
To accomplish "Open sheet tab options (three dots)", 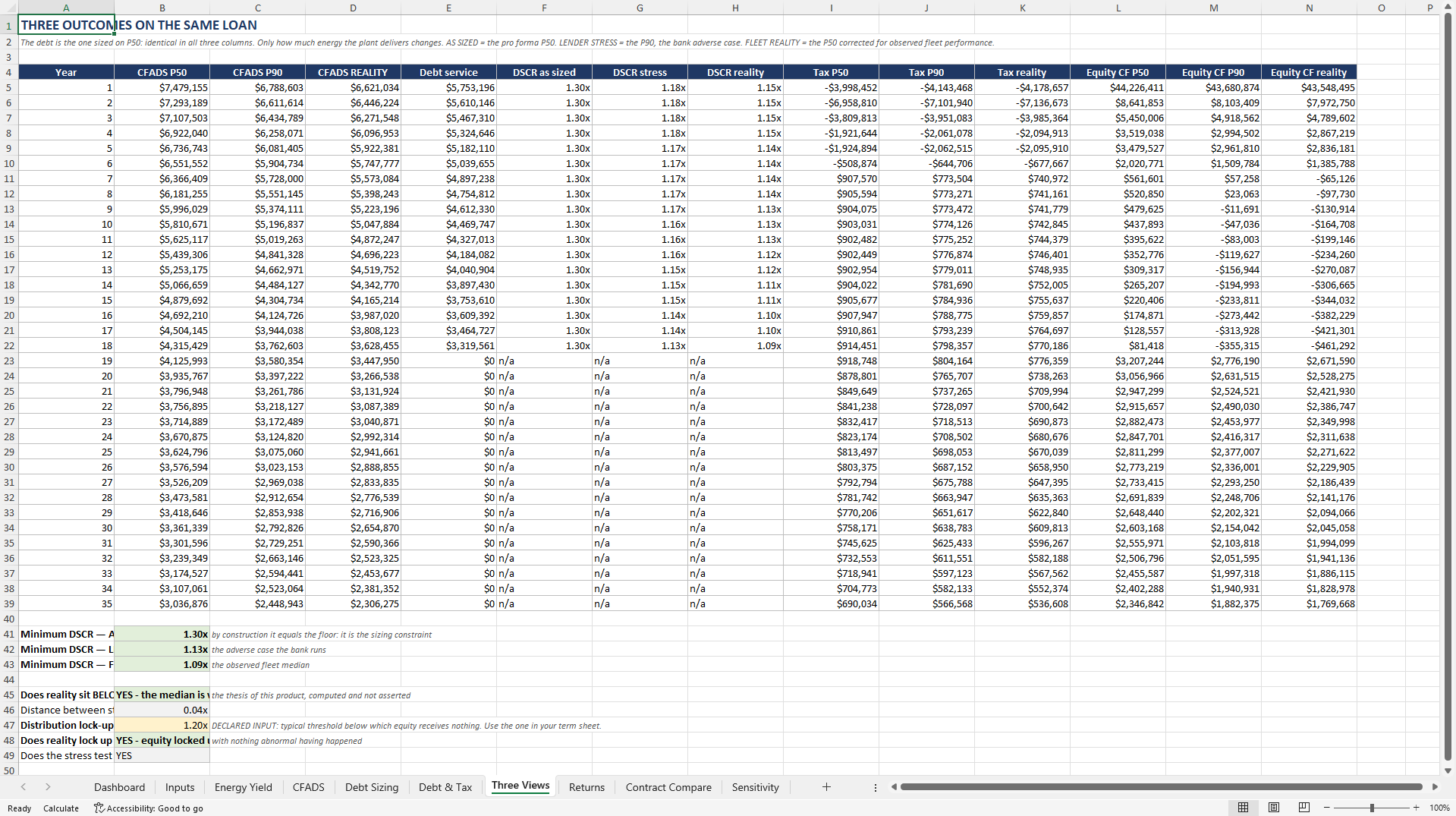I will [x=875, y=787].
